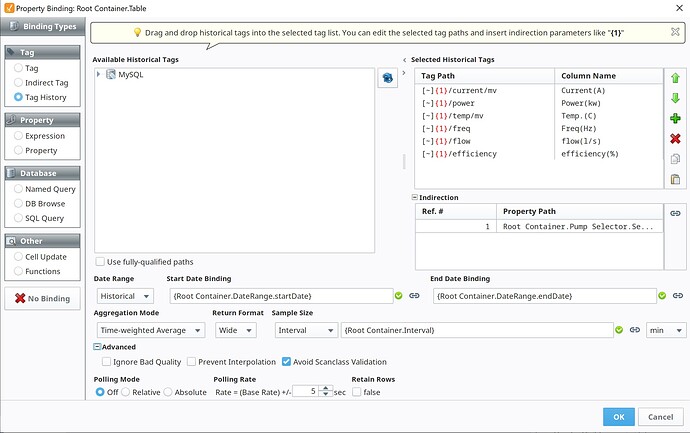The height and width of the screenshot is (433, 690).
Task: Click the MySQL database provider icon
Action: [111, 74]
